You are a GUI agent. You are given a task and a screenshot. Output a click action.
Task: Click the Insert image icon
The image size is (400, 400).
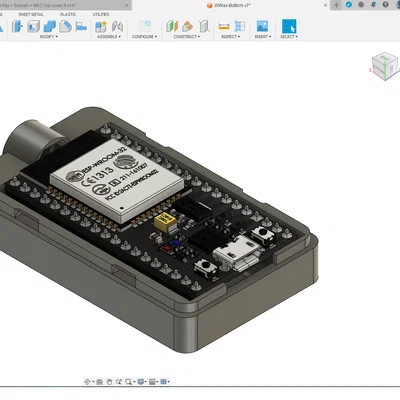point(262,26)
